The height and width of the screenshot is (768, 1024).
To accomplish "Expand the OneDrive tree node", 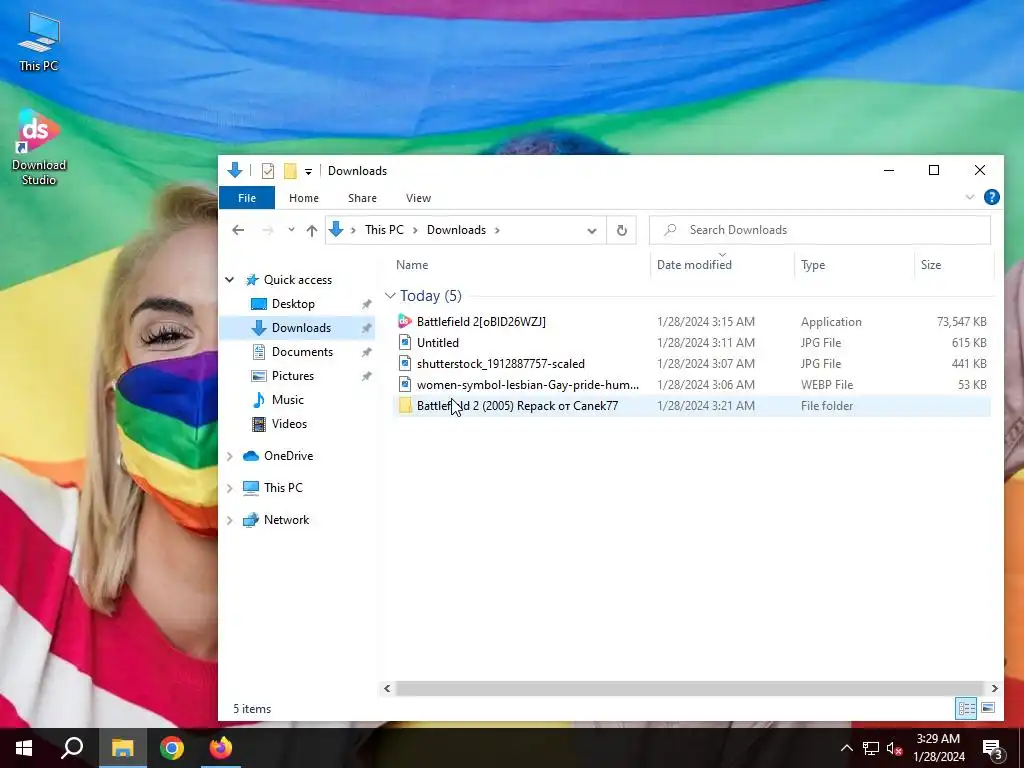I will pyautogui.click(x=230, y=456).
